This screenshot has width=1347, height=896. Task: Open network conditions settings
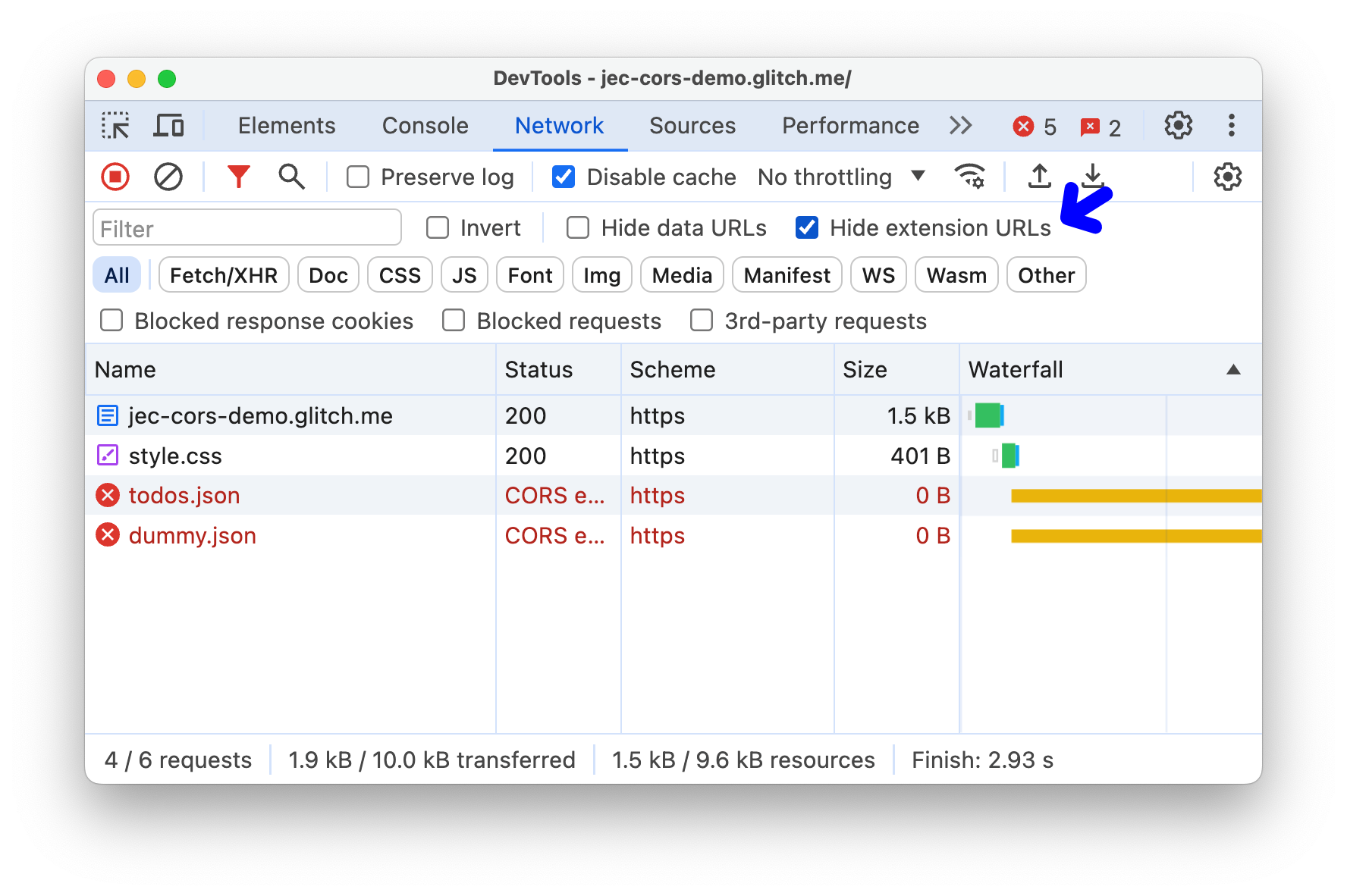coord(970,177)
